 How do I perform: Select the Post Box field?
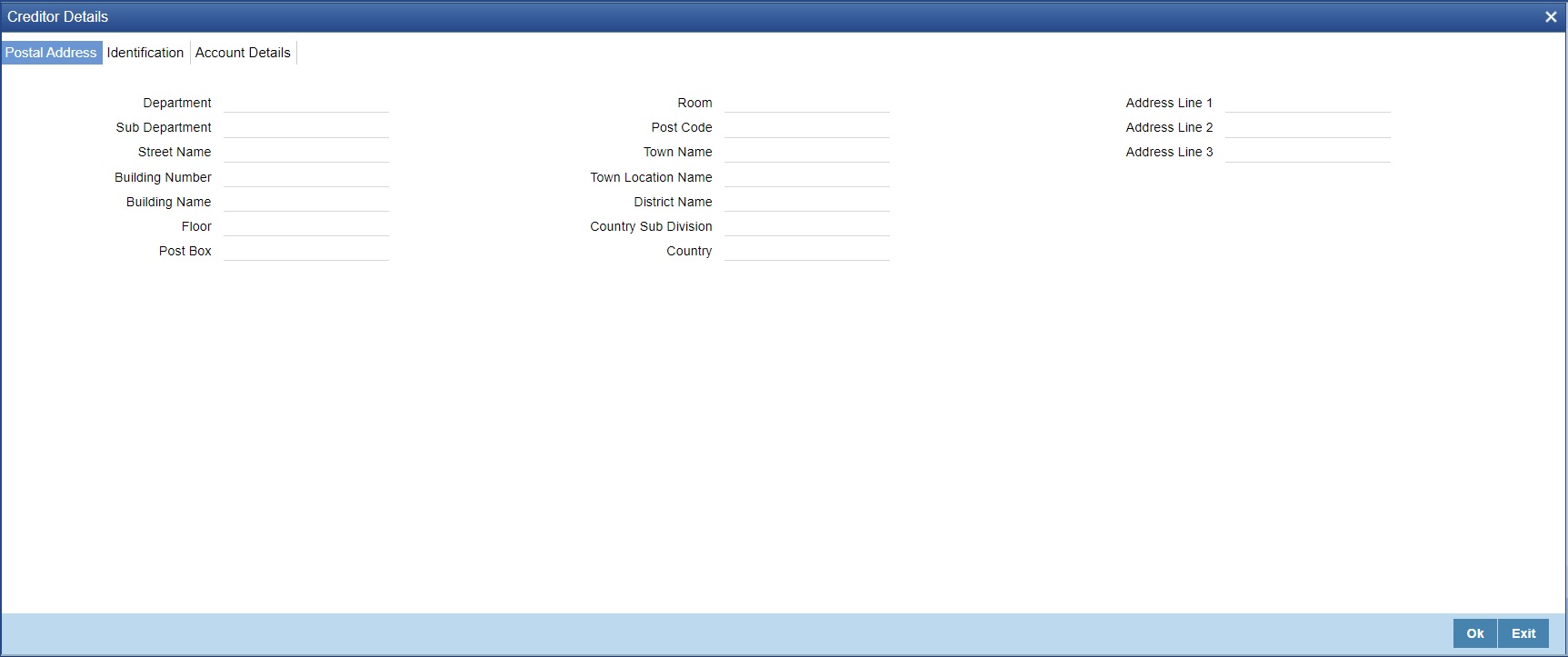click(x=306, y=251)
